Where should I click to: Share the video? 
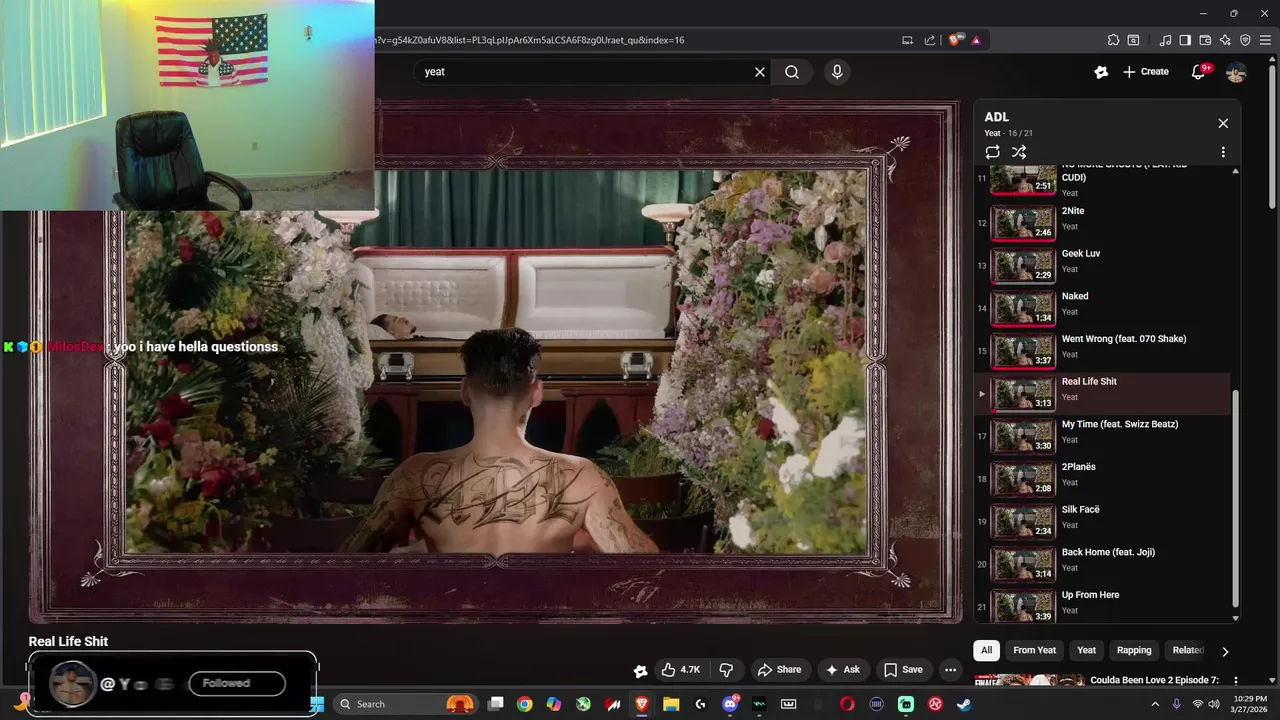pos(779,670)
